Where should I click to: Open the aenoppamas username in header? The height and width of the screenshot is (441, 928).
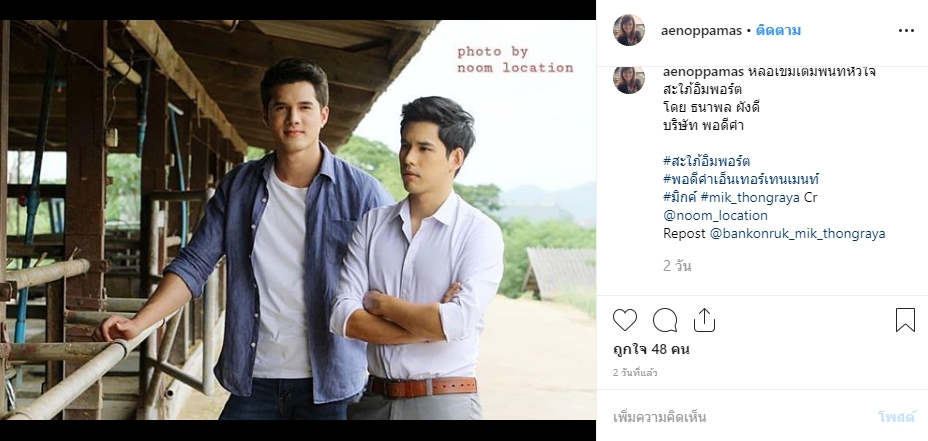point(701,31)
